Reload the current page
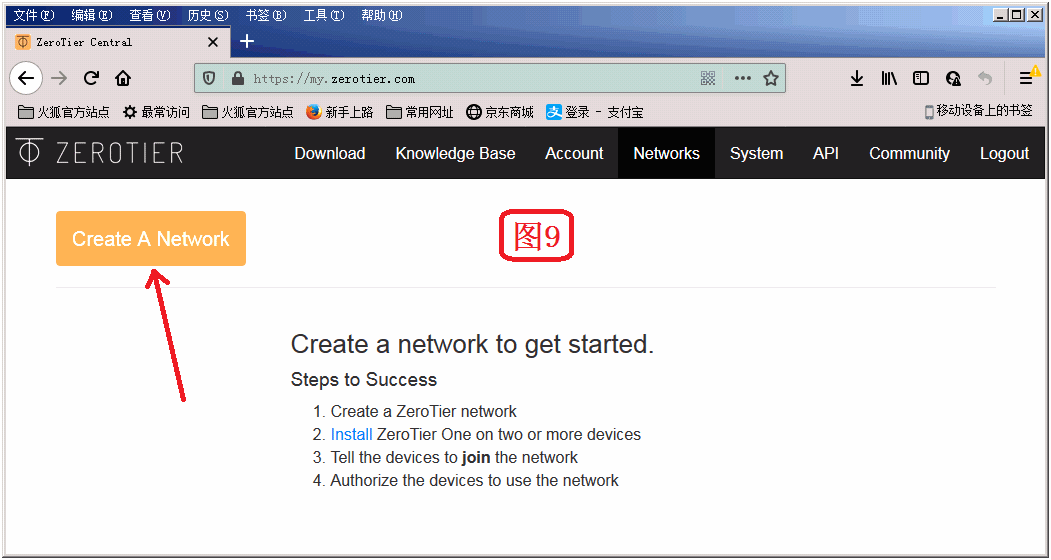 click(91, 78)
